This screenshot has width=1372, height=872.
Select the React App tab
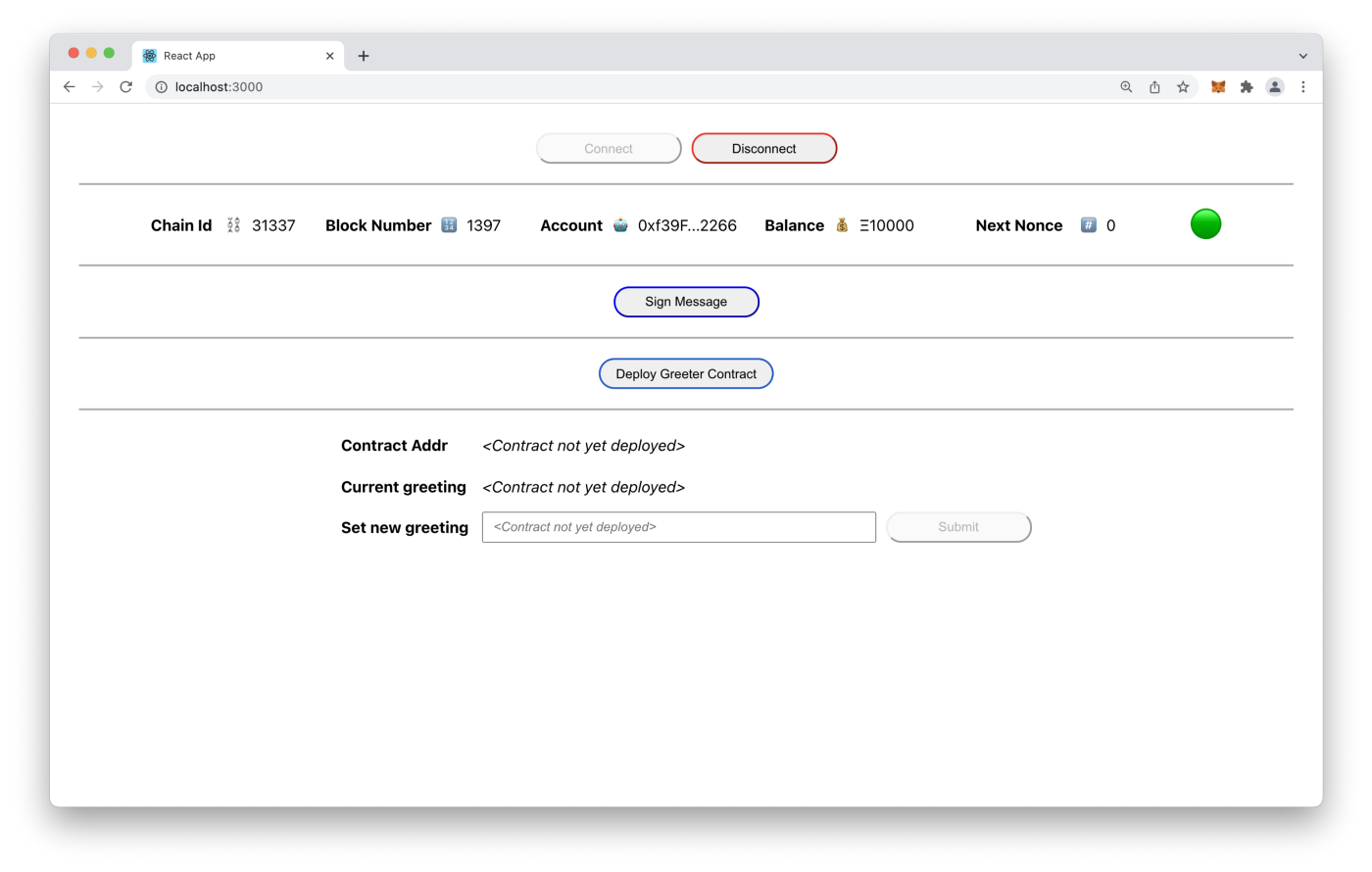[x=238, y=56]
